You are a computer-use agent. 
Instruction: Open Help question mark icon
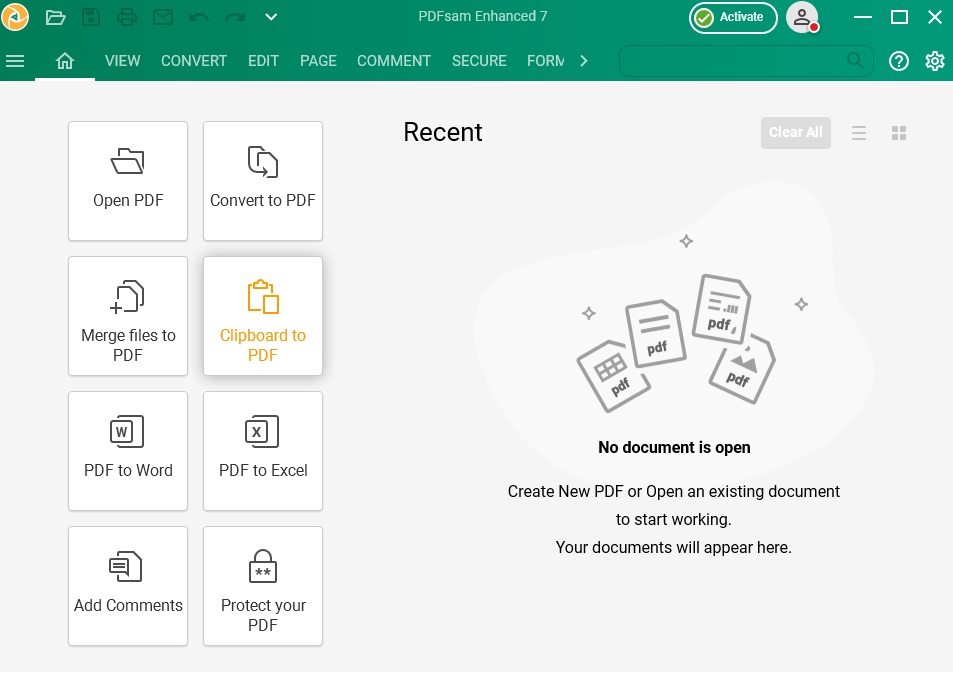[x=899, y=61]
